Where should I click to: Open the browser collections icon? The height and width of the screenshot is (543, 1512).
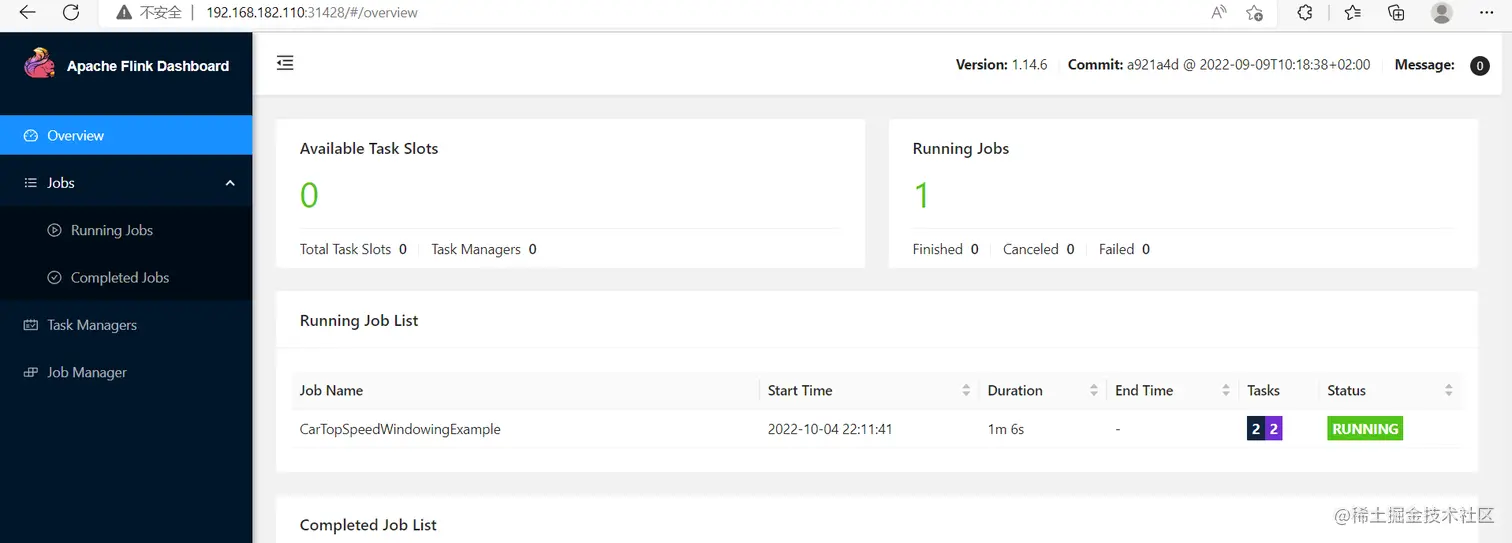1397,13
